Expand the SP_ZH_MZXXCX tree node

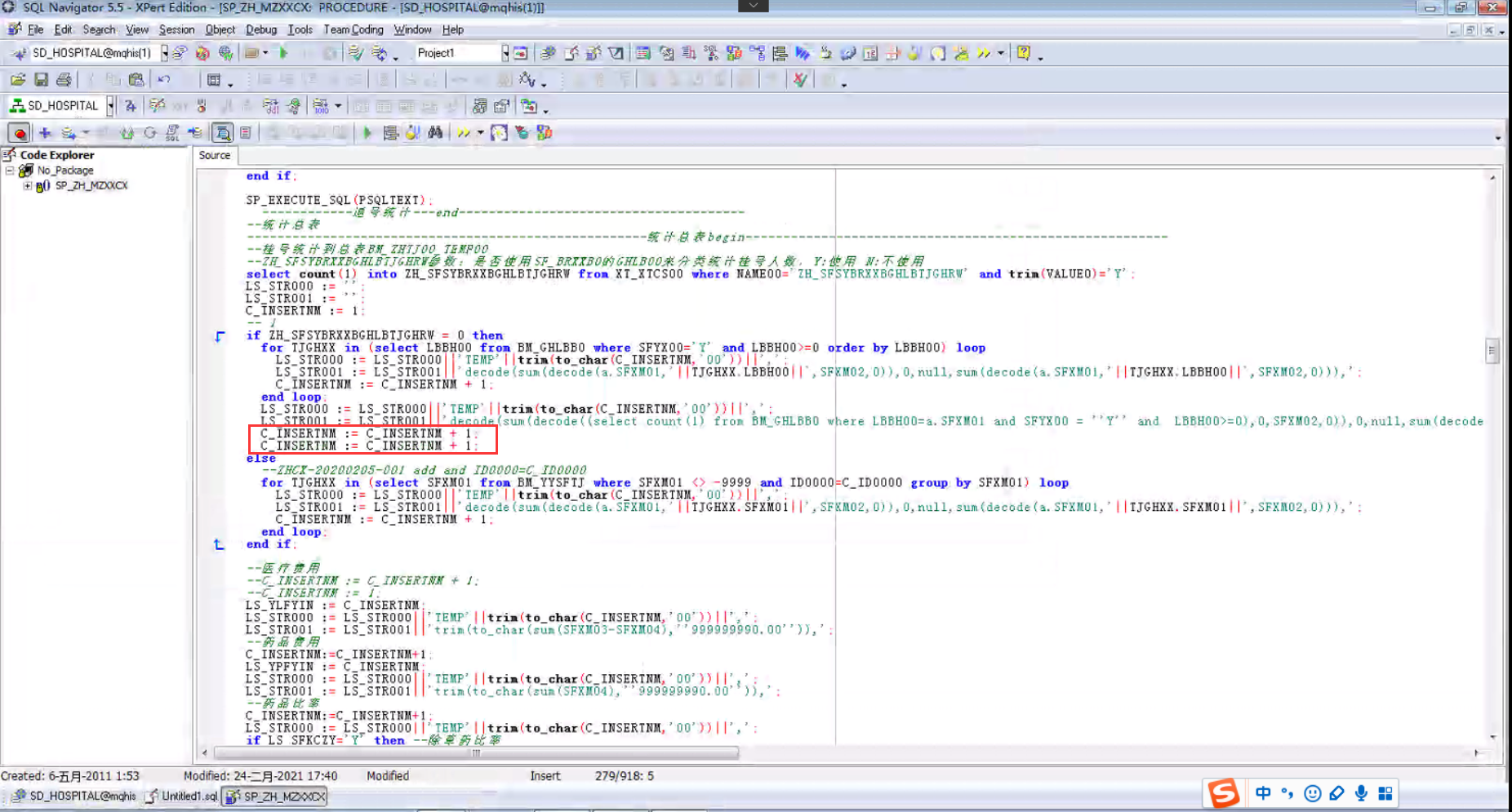pos(28,186)
